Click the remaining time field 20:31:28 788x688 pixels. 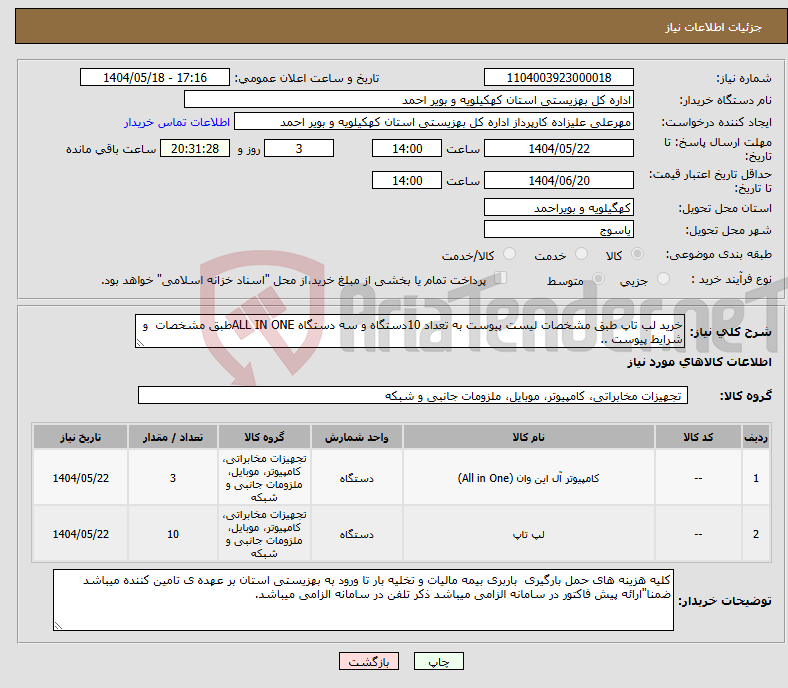[195, 148]
